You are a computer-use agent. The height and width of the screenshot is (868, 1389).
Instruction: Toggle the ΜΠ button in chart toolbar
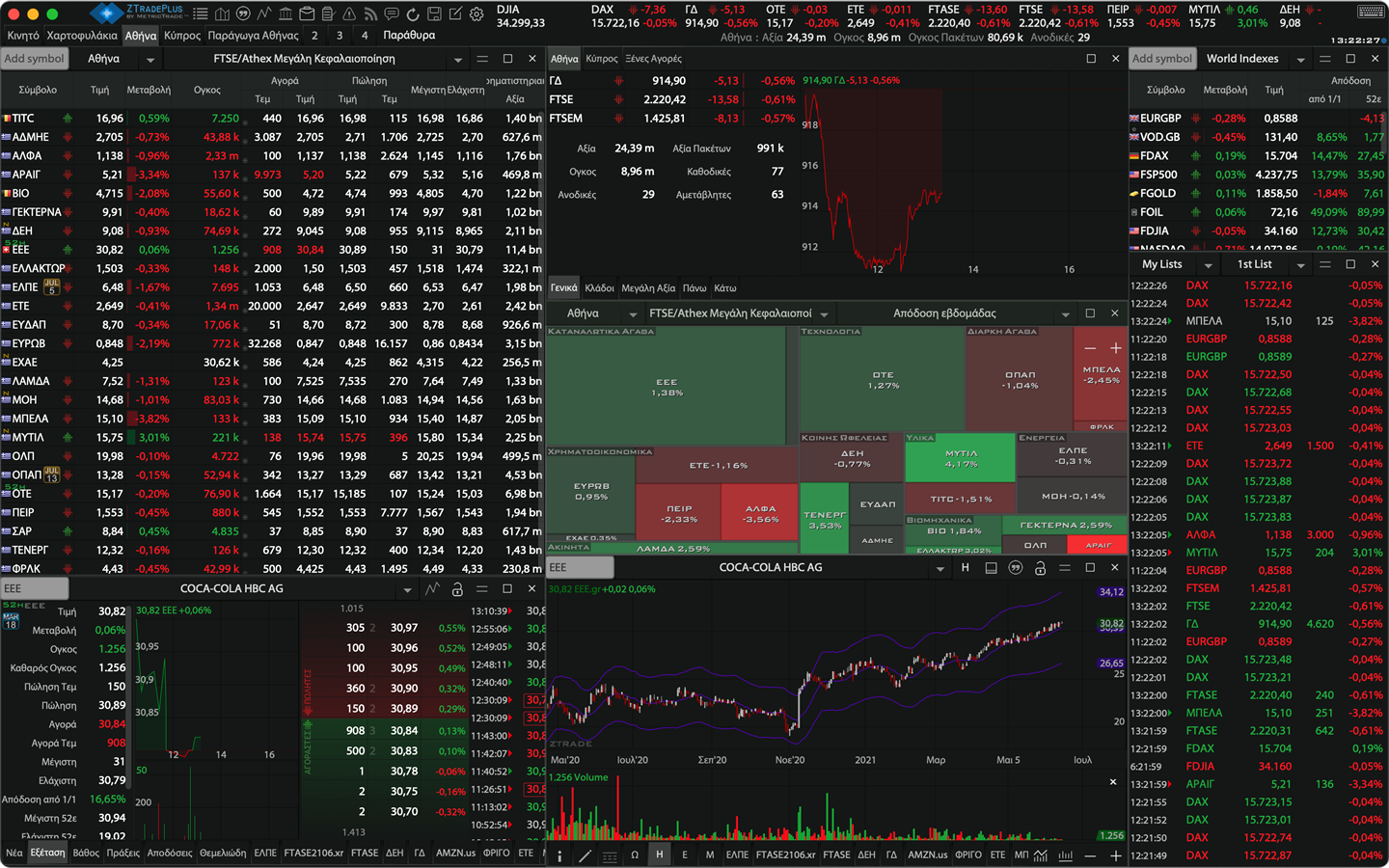tap(1021, 855)
